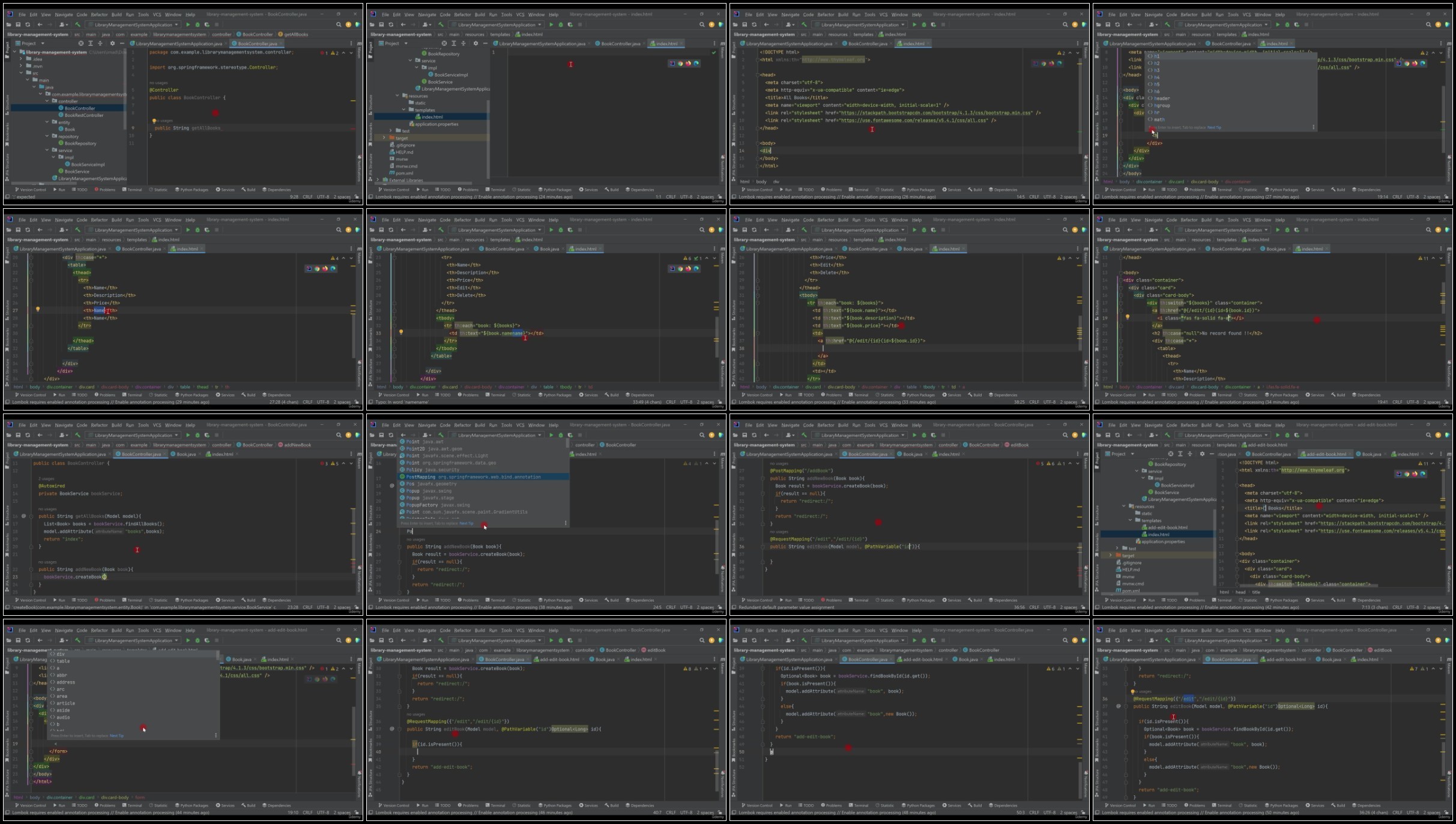Click yellow bulb above 'public String getAllBooks'

point(154,121)
